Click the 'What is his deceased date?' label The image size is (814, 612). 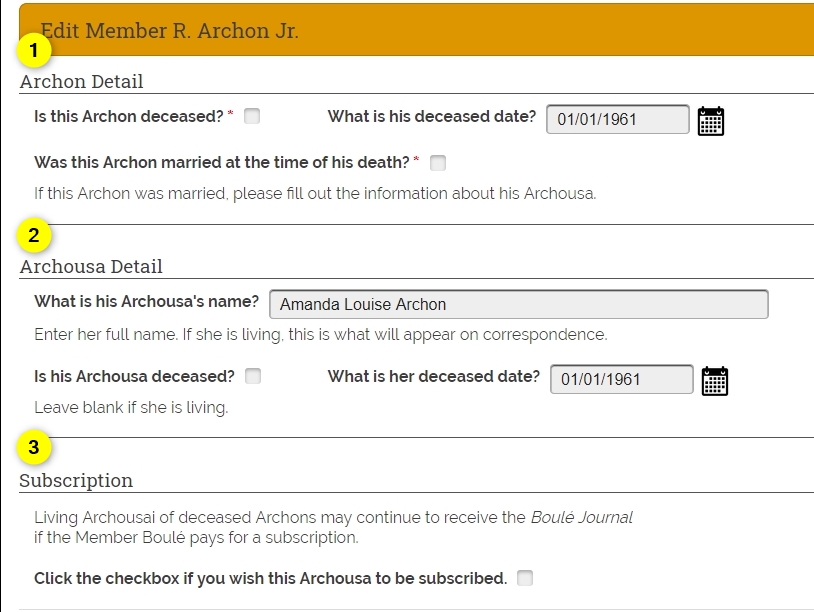431,116
